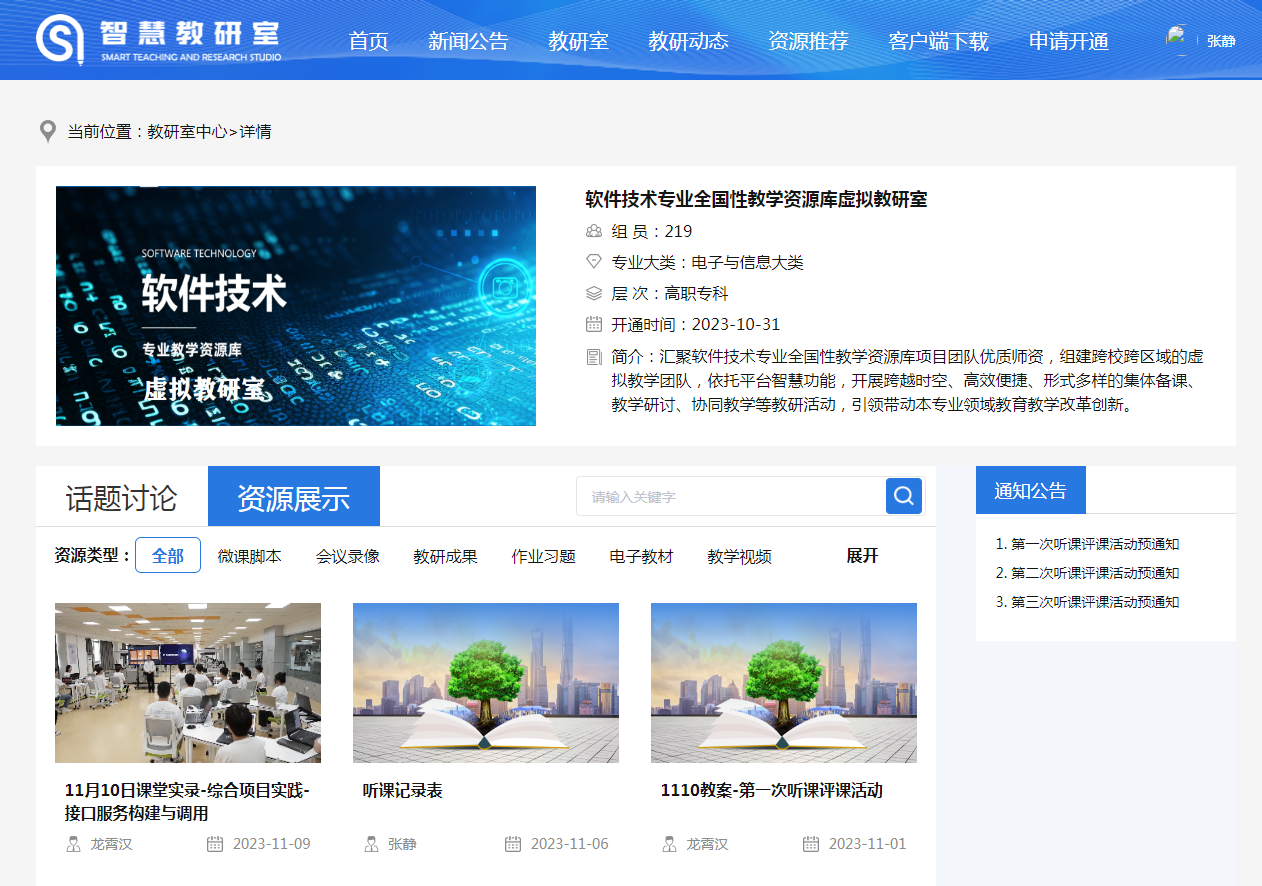Open notice 第三次听课评课活动预通知
The height and width of the screenshot is (886, 1262).
(x=1095, y=602)
